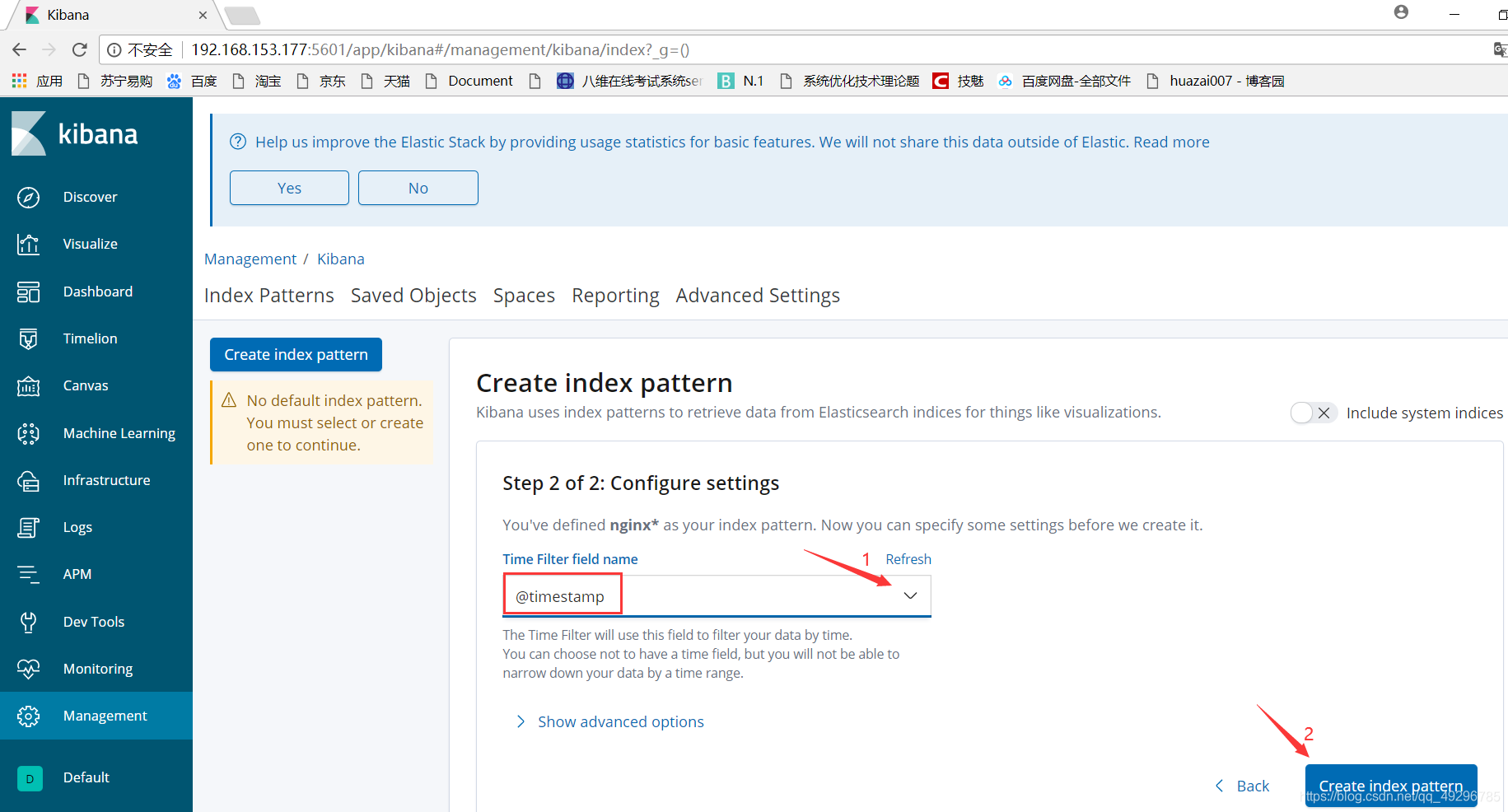Open 天猫 bookmark
The height and width of the screenshot is (812, 1508).
[385, 81]
